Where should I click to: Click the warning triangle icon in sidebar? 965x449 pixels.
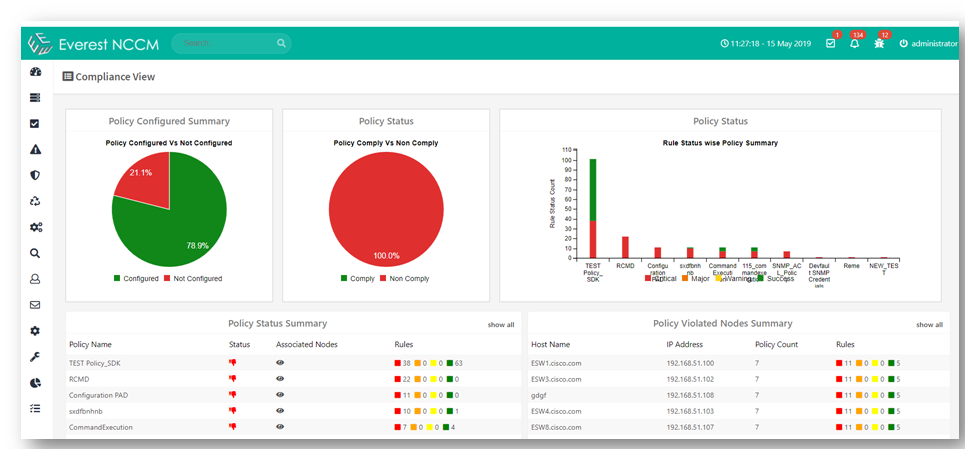[x=35, y=150]
